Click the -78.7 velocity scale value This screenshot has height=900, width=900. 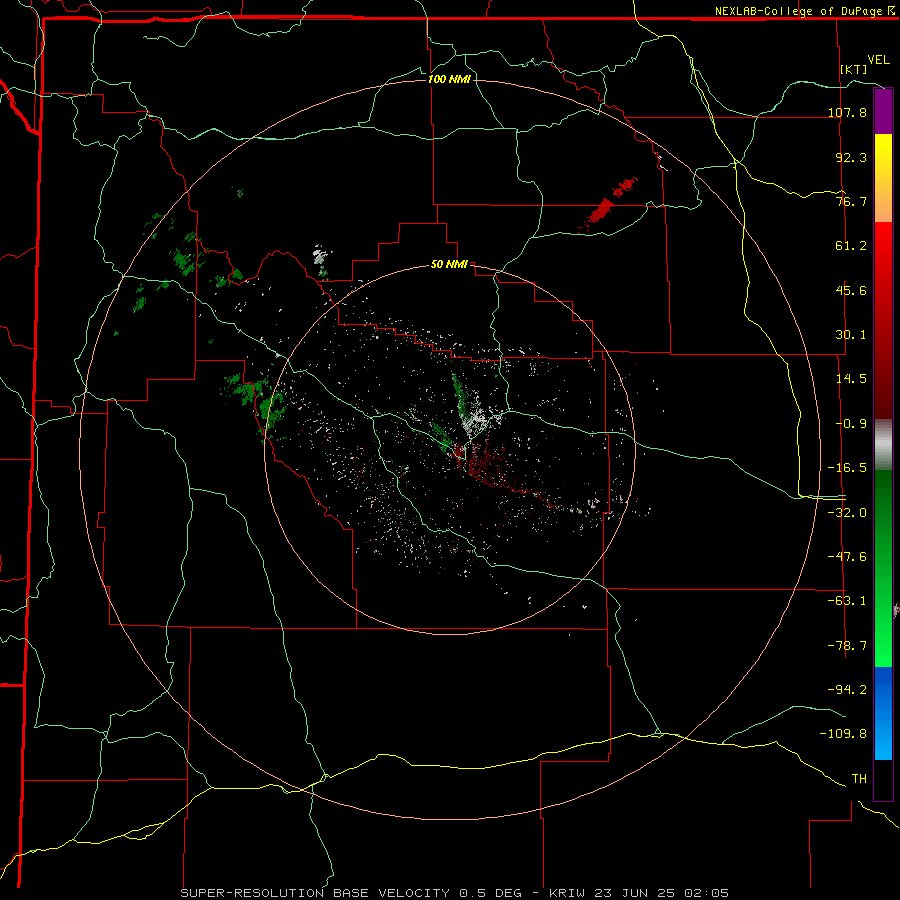point(847,646)
